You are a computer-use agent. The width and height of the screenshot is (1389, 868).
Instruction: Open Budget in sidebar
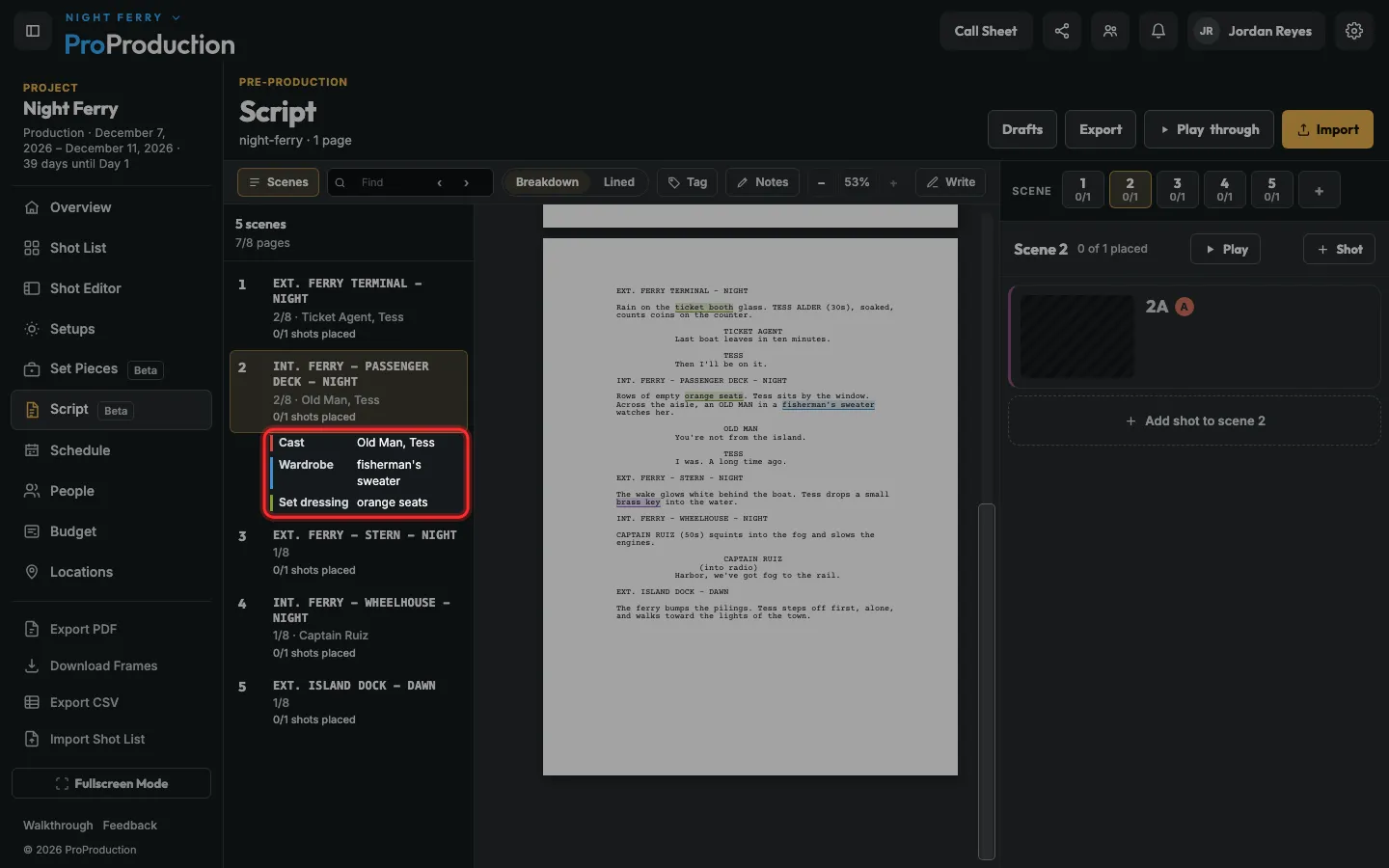pos(111,531)
